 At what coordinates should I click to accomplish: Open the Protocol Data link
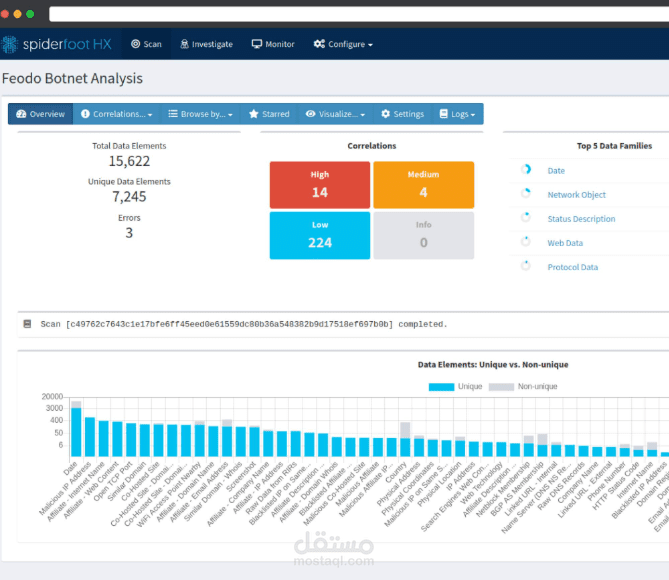573,267
